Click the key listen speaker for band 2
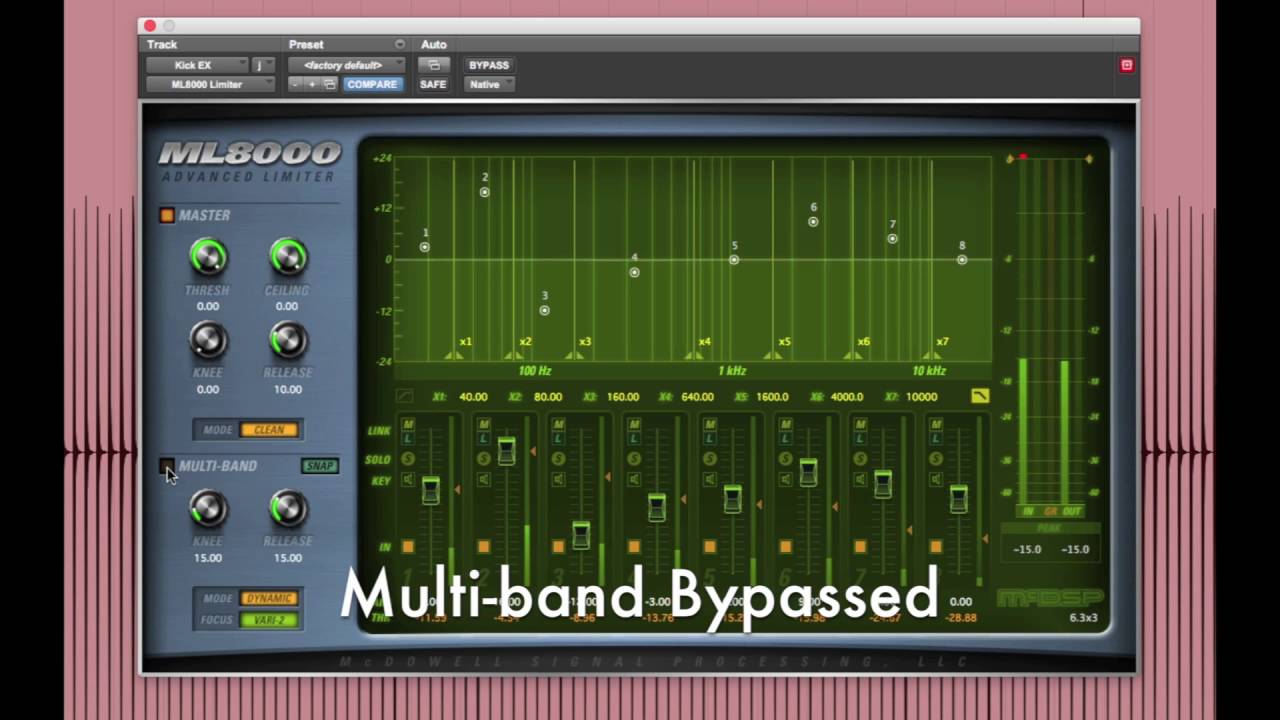 pos(483,480)
